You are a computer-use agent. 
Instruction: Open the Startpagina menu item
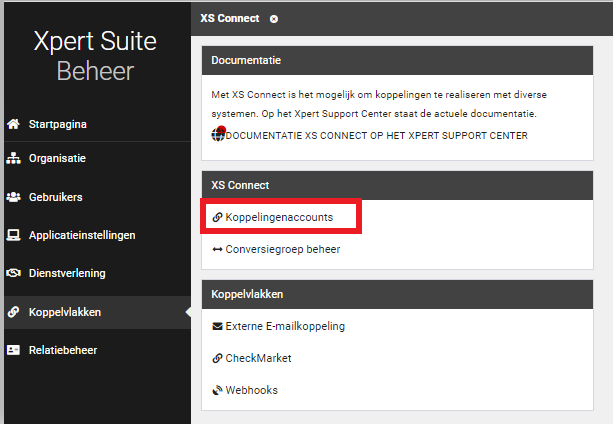coord(57,125)
